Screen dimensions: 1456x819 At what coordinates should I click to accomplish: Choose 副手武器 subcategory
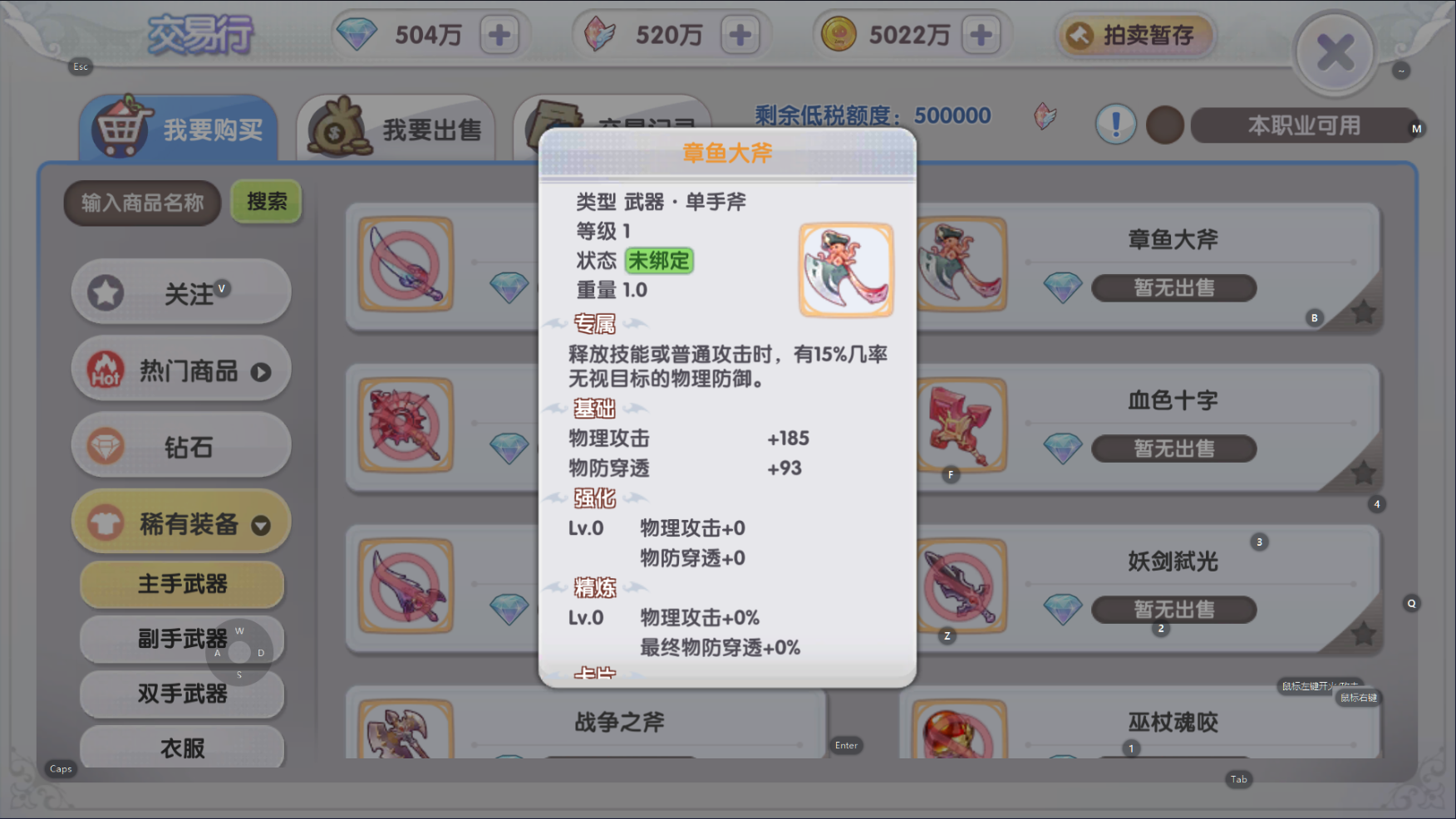point(182,639)
